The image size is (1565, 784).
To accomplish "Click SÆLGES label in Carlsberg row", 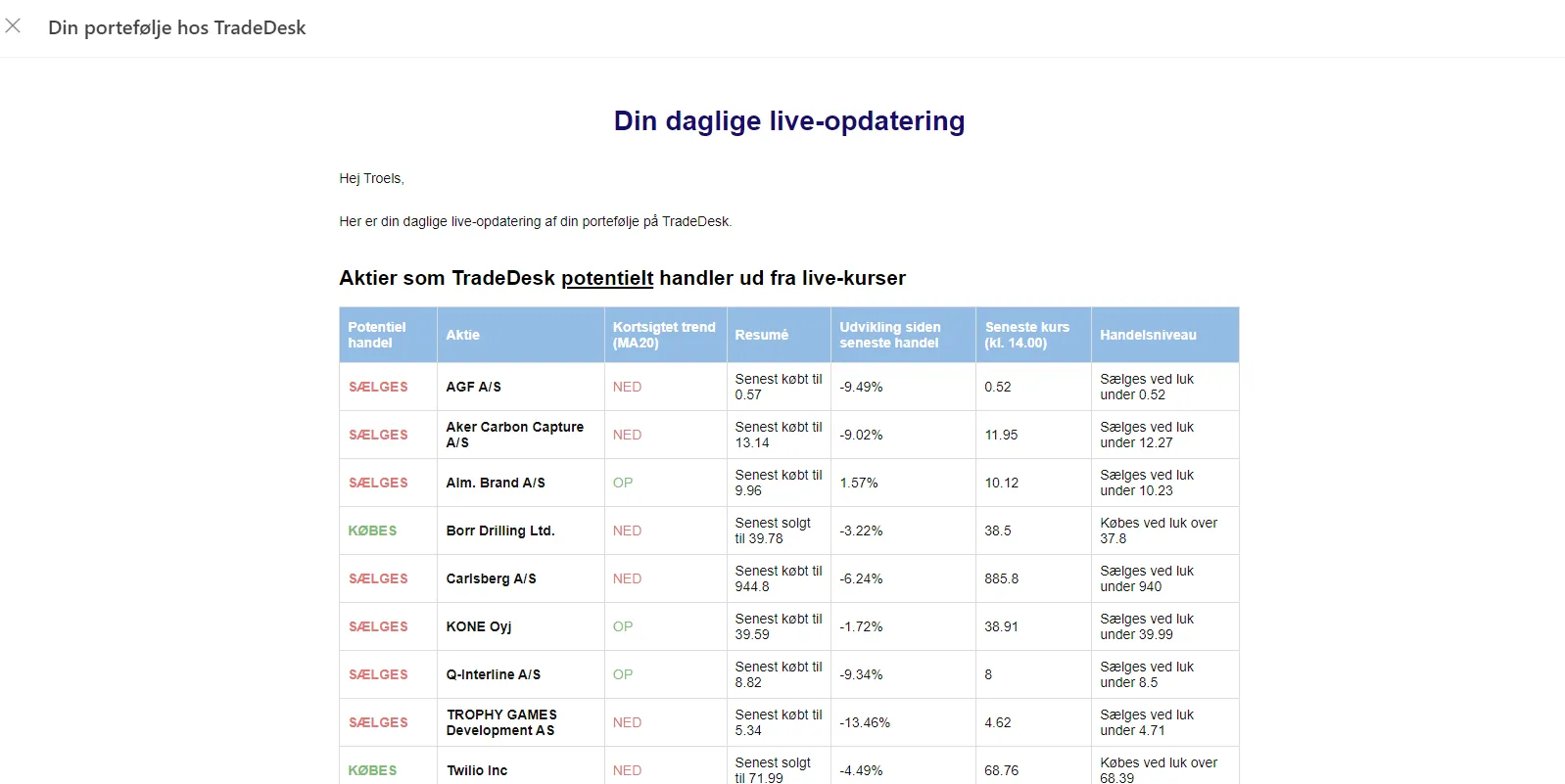I will [x=378, y=578].
